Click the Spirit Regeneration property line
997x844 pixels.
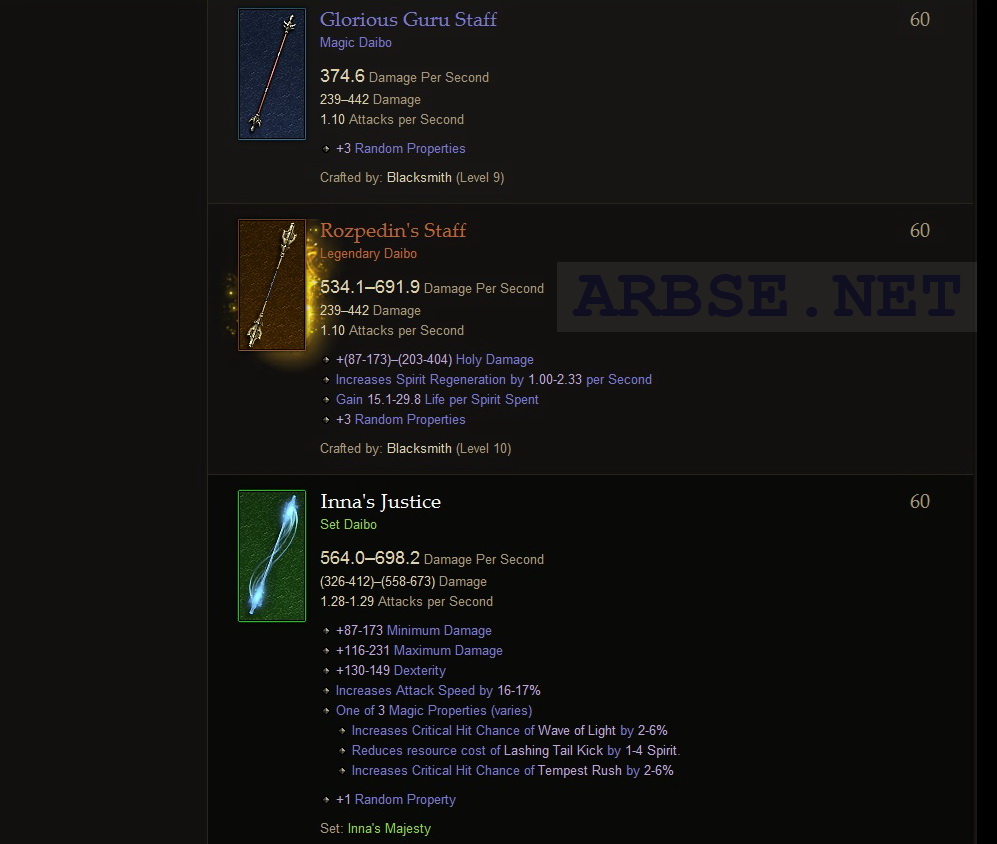tap(493, 380)
